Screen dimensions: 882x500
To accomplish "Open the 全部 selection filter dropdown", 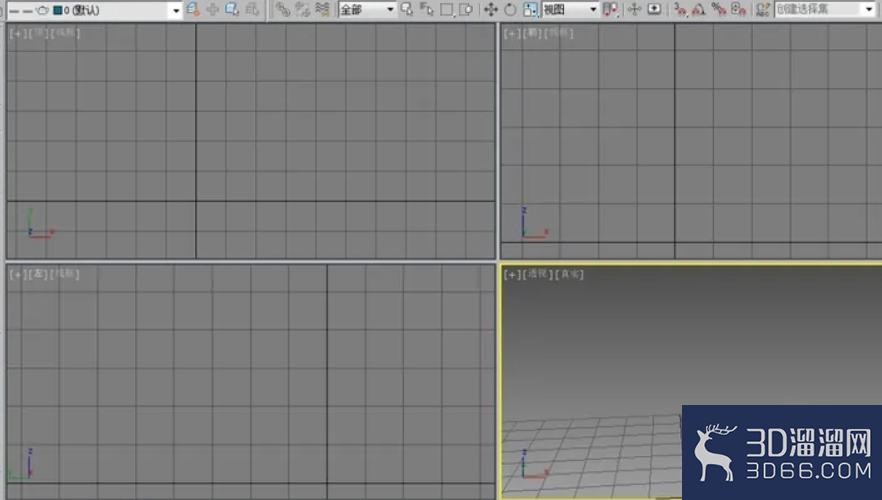I will pos(367,10).
